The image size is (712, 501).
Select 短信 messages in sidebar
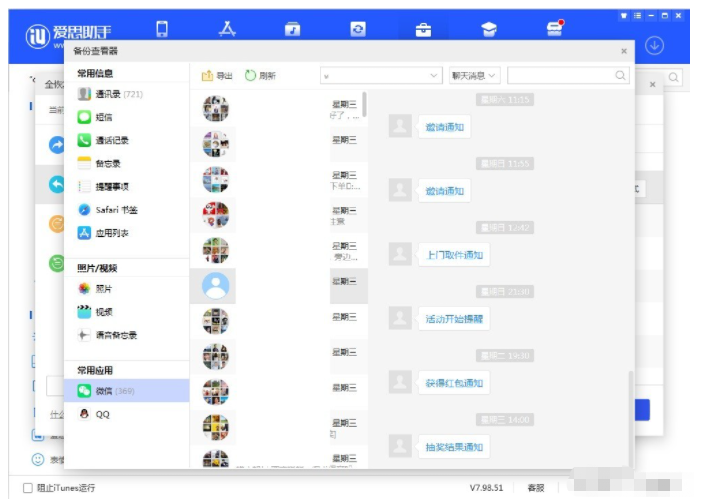pyautogui.click(x=104, y=117)
